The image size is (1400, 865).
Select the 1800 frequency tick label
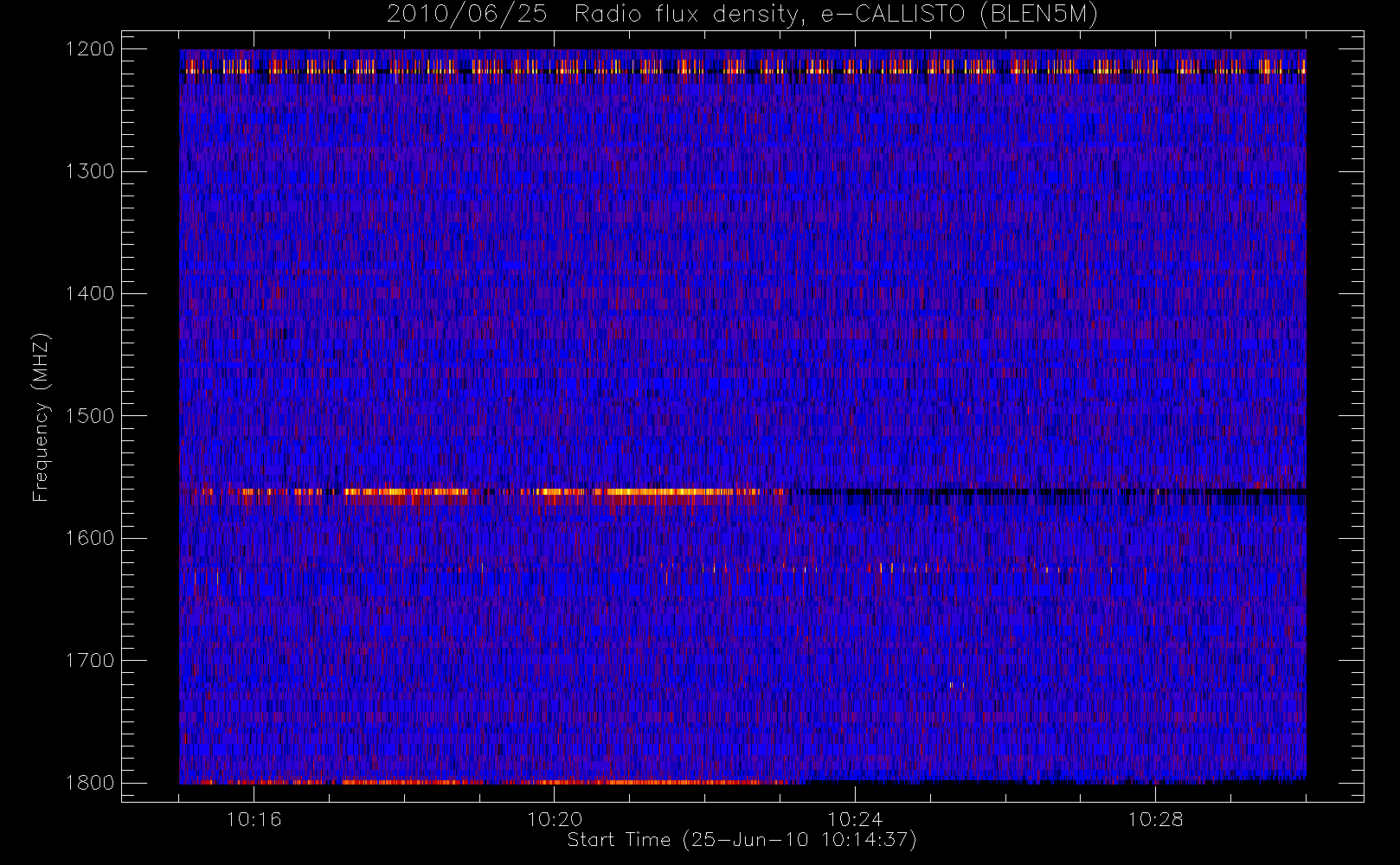tap(90, 783)
